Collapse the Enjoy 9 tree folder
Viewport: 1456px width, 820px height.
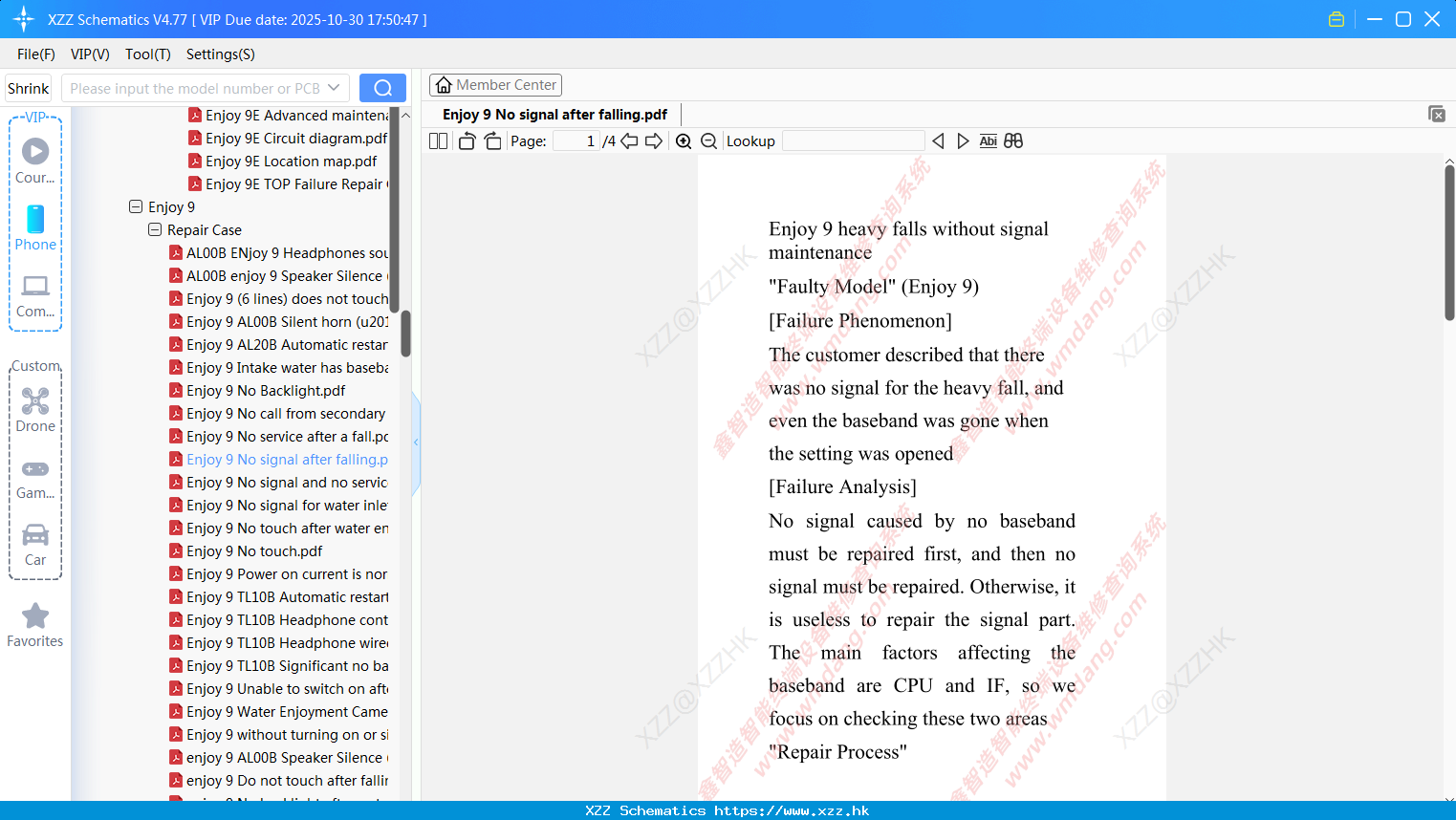click(136, 206)
